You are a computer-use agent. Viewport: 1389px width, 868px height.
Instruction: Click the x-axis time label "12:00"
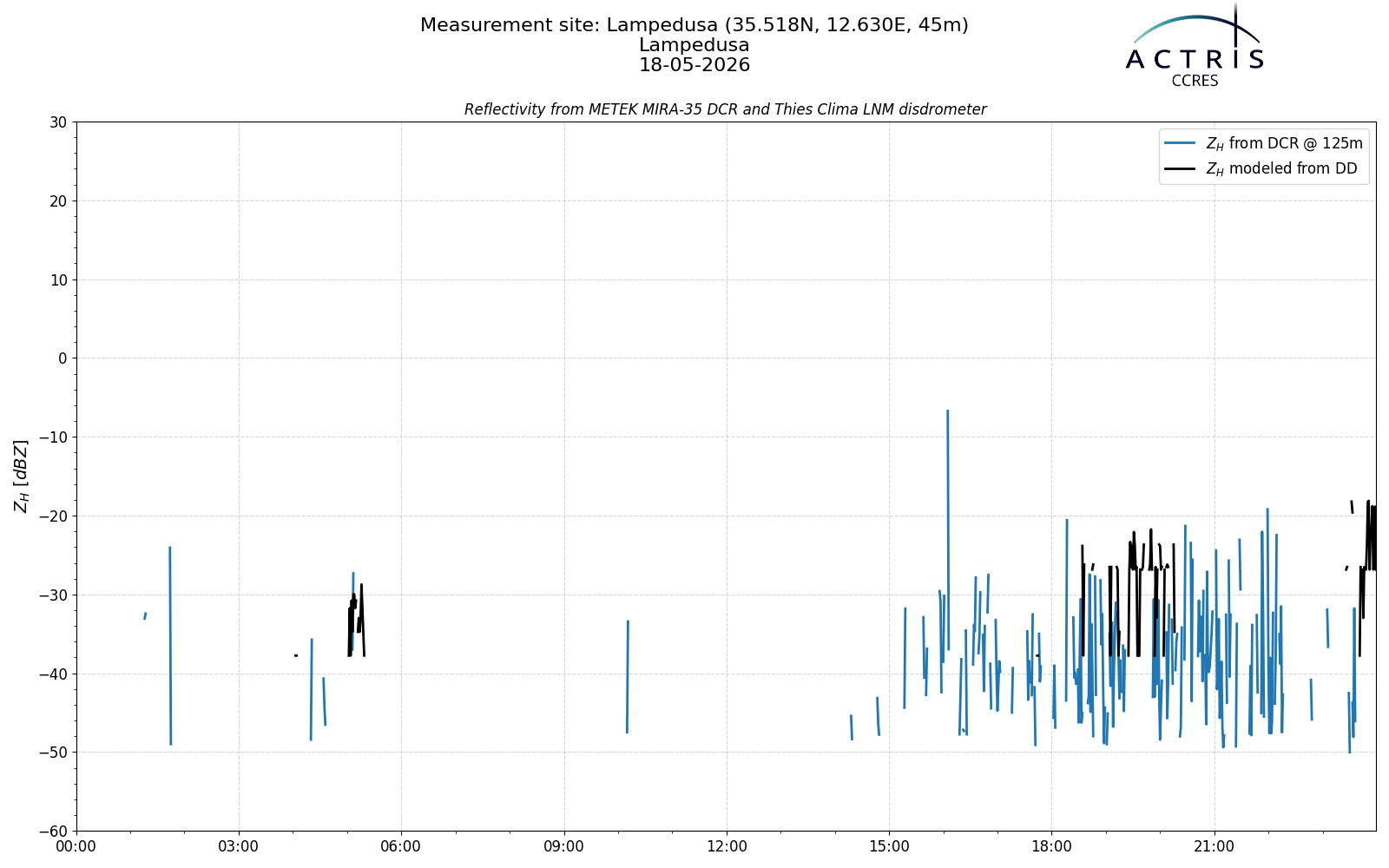click(727, 846)
